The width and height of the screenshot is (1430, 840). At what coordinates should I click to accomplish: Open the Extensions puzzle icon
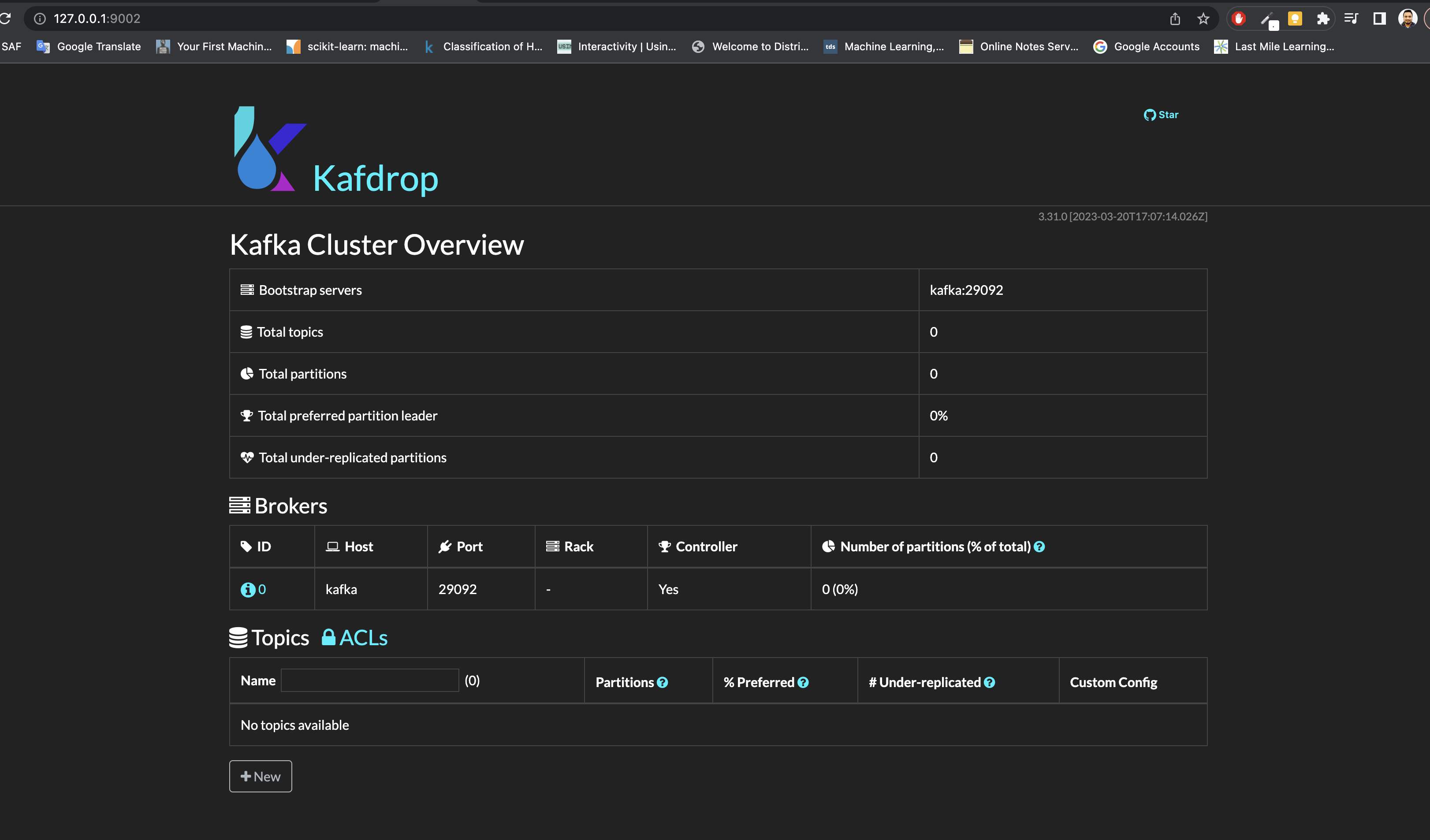1323,19
